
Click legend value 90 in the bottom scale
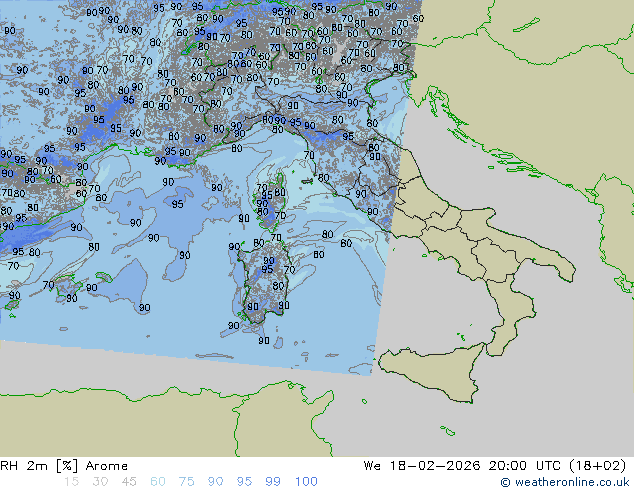[216, 482]
